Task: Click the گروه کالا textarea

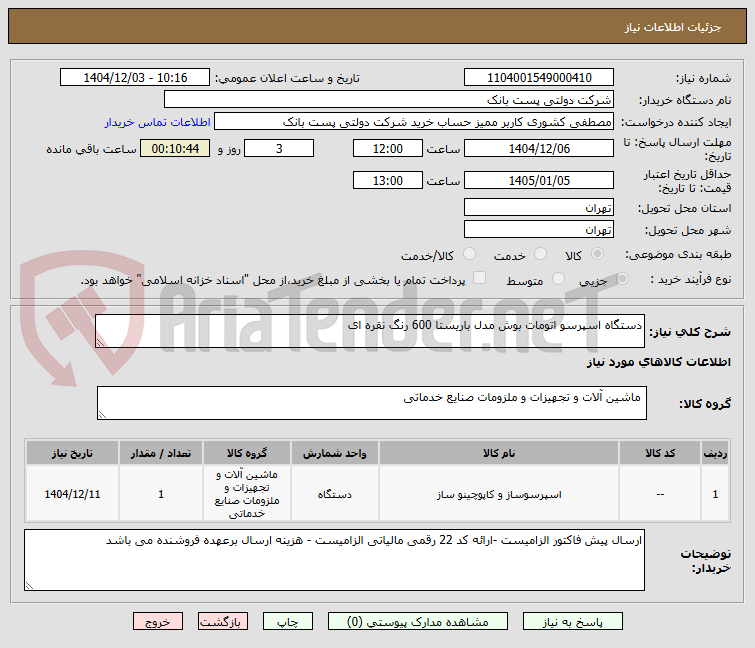Action: pos(372,403)
